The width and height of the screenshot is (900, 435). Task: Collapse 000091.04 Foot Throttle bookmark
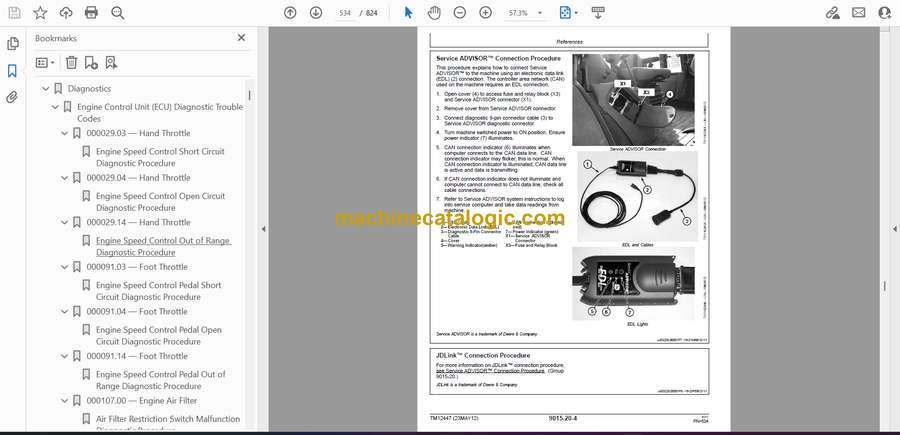[x=65, y=312]
